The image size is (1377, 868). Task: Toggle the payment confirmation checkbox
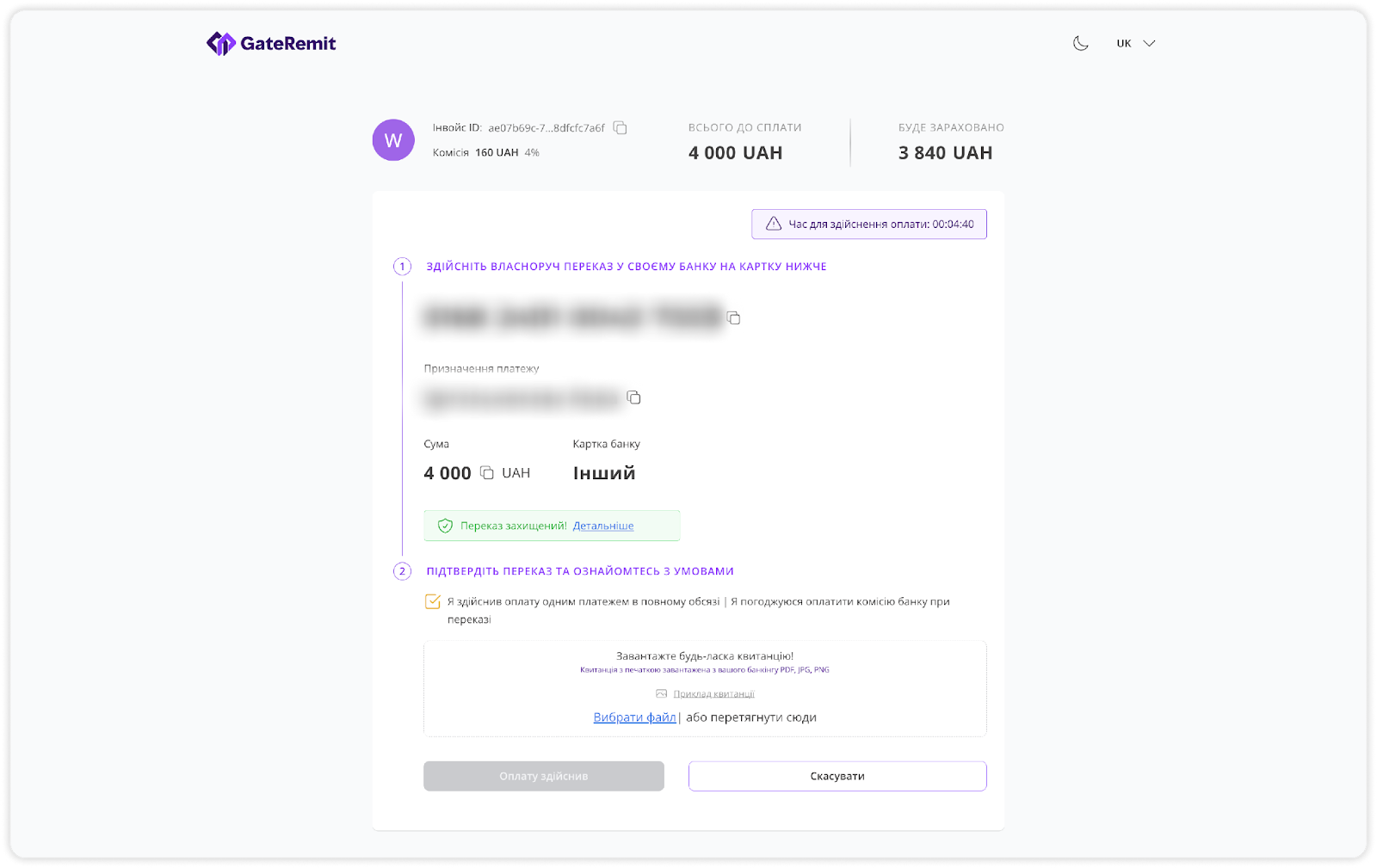[x=433, y=602]
